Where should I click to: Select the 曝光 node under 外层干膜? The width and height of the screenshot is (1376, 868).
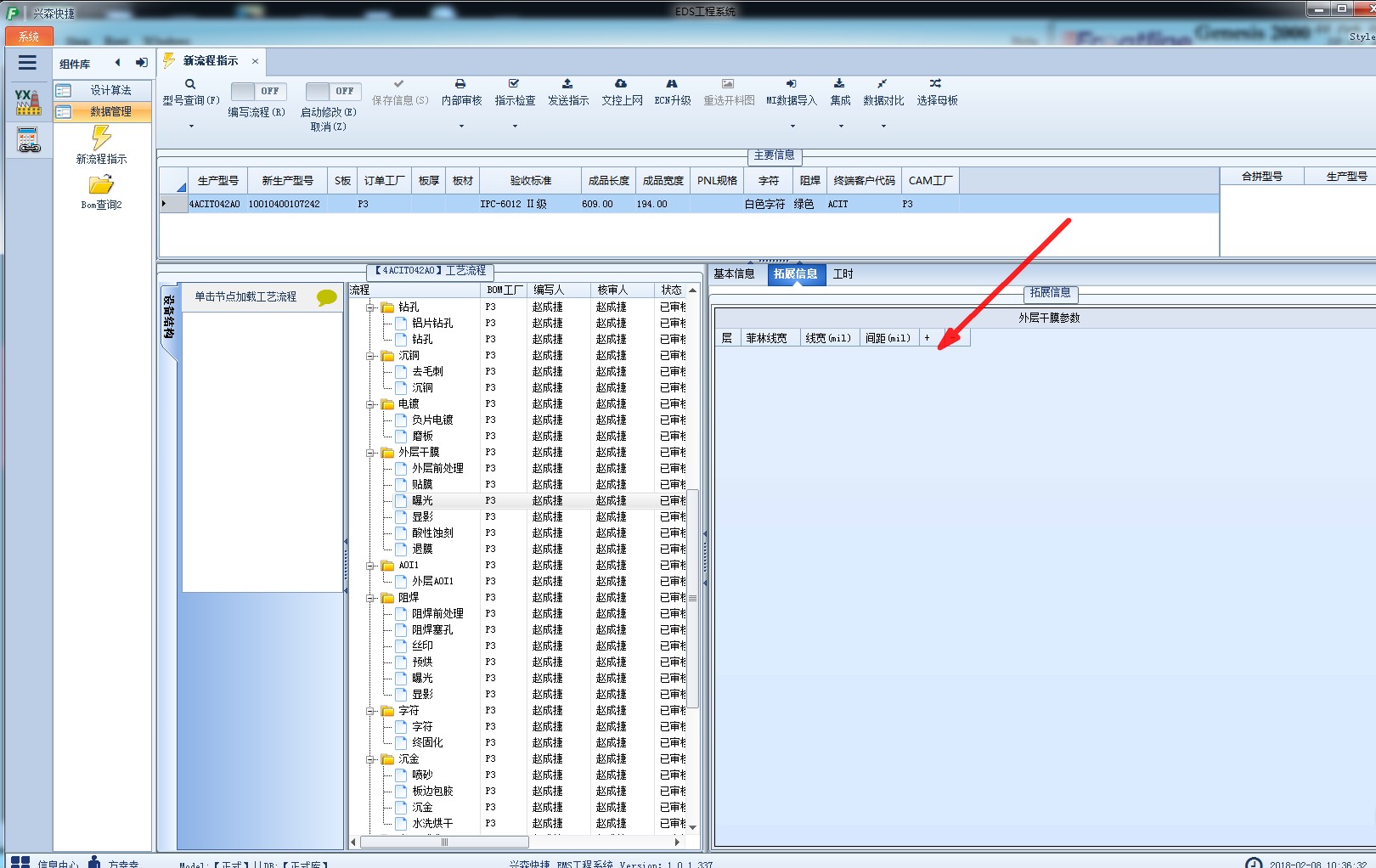click(x=422, y=501)
